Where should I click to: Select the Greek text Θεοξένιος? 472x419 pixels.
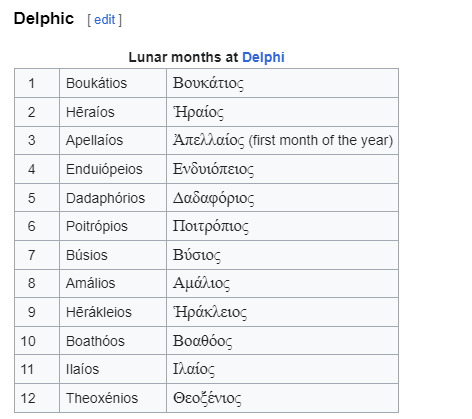(x=207, y=398)
